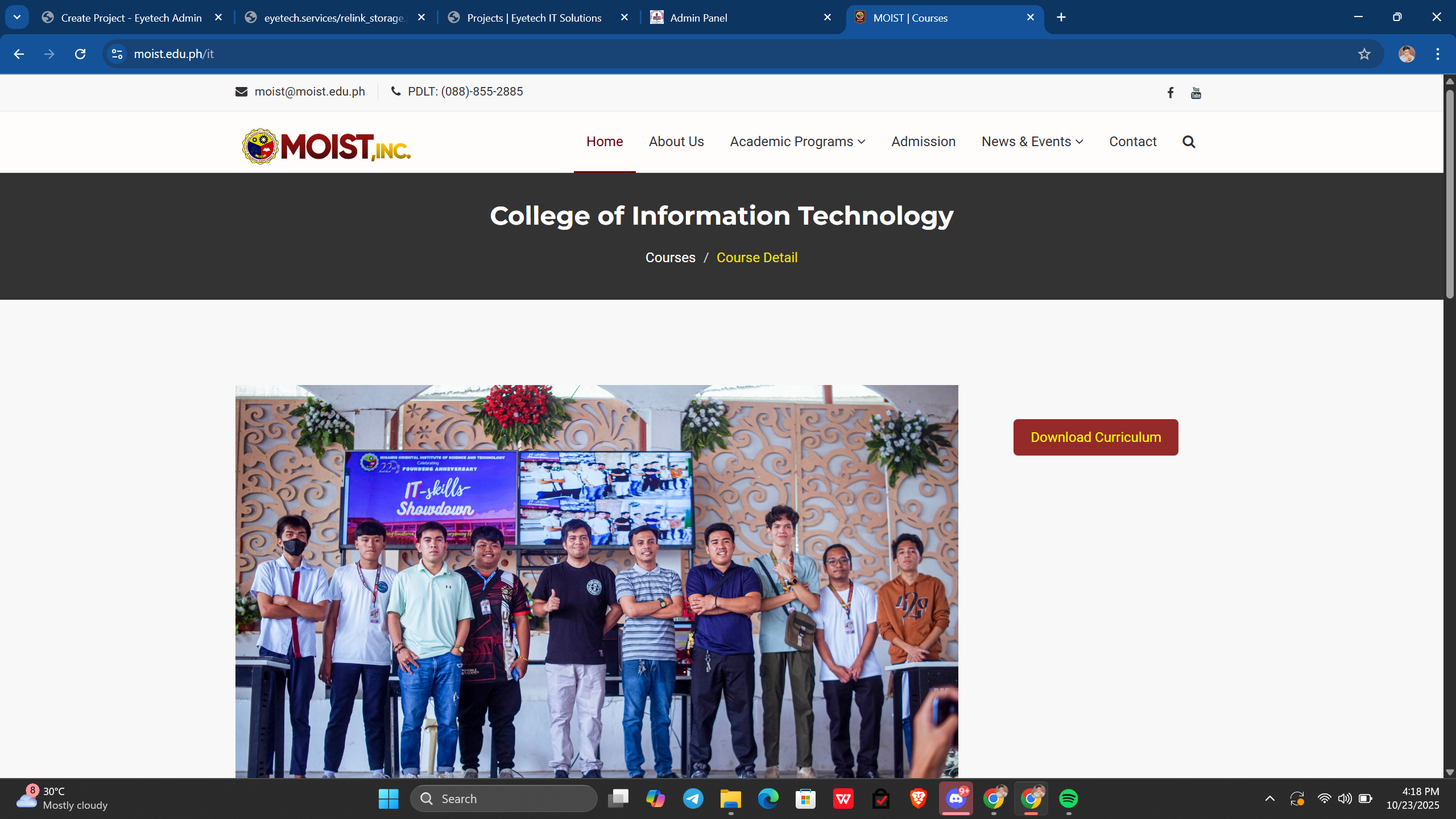Open the MOIST Facebook page icon

pos(1170,93)
